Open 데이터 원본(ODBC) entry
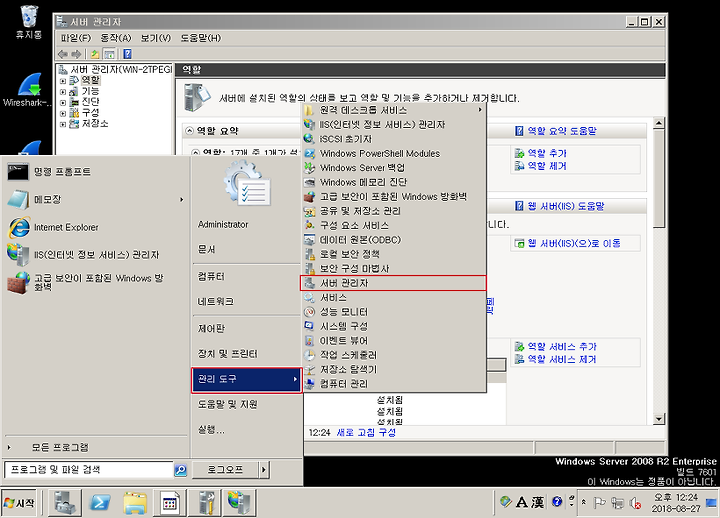The image size is (720, 518). pos(393,240)
